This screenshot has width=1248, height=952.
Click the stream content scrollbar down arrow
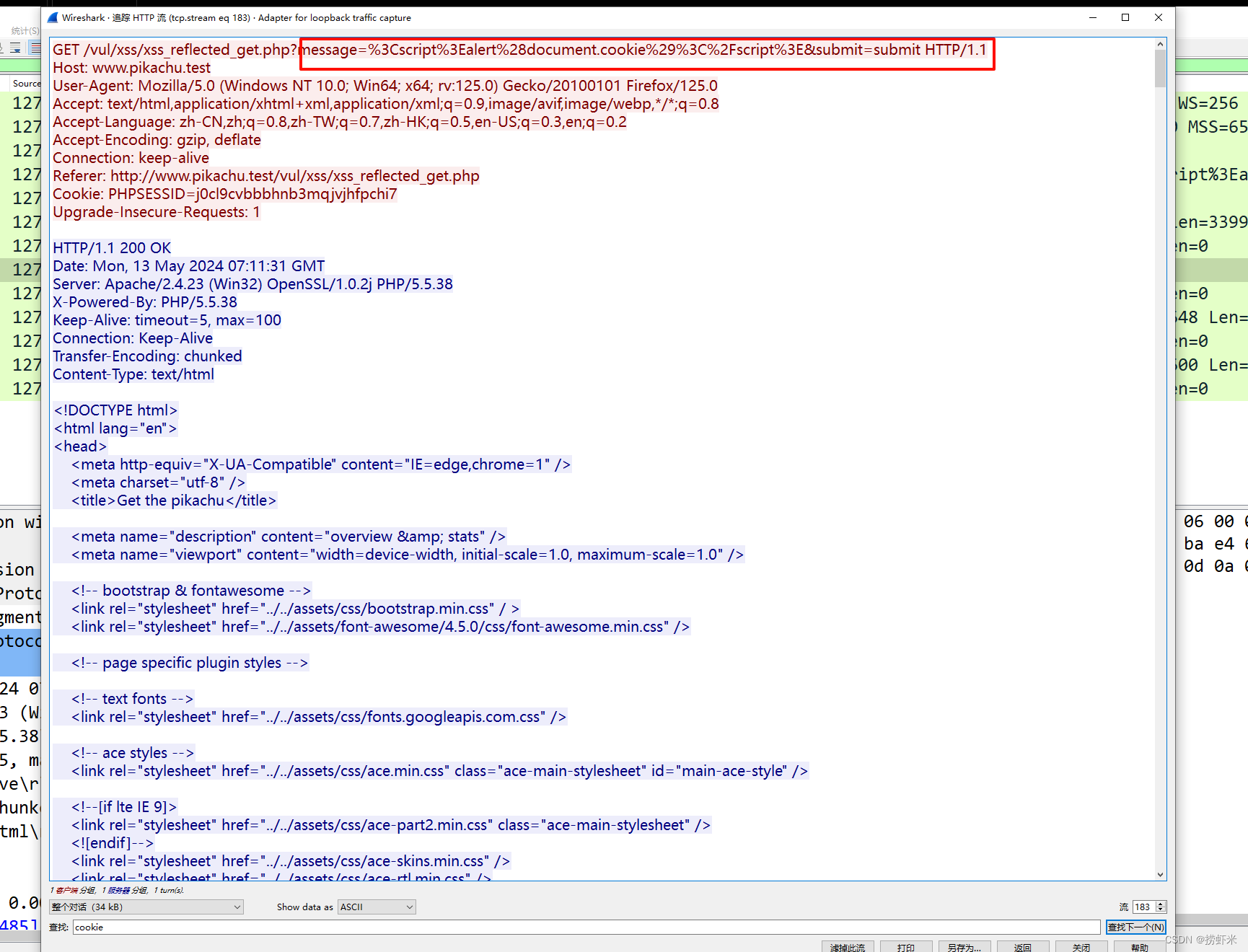[x=1161, y=875]
